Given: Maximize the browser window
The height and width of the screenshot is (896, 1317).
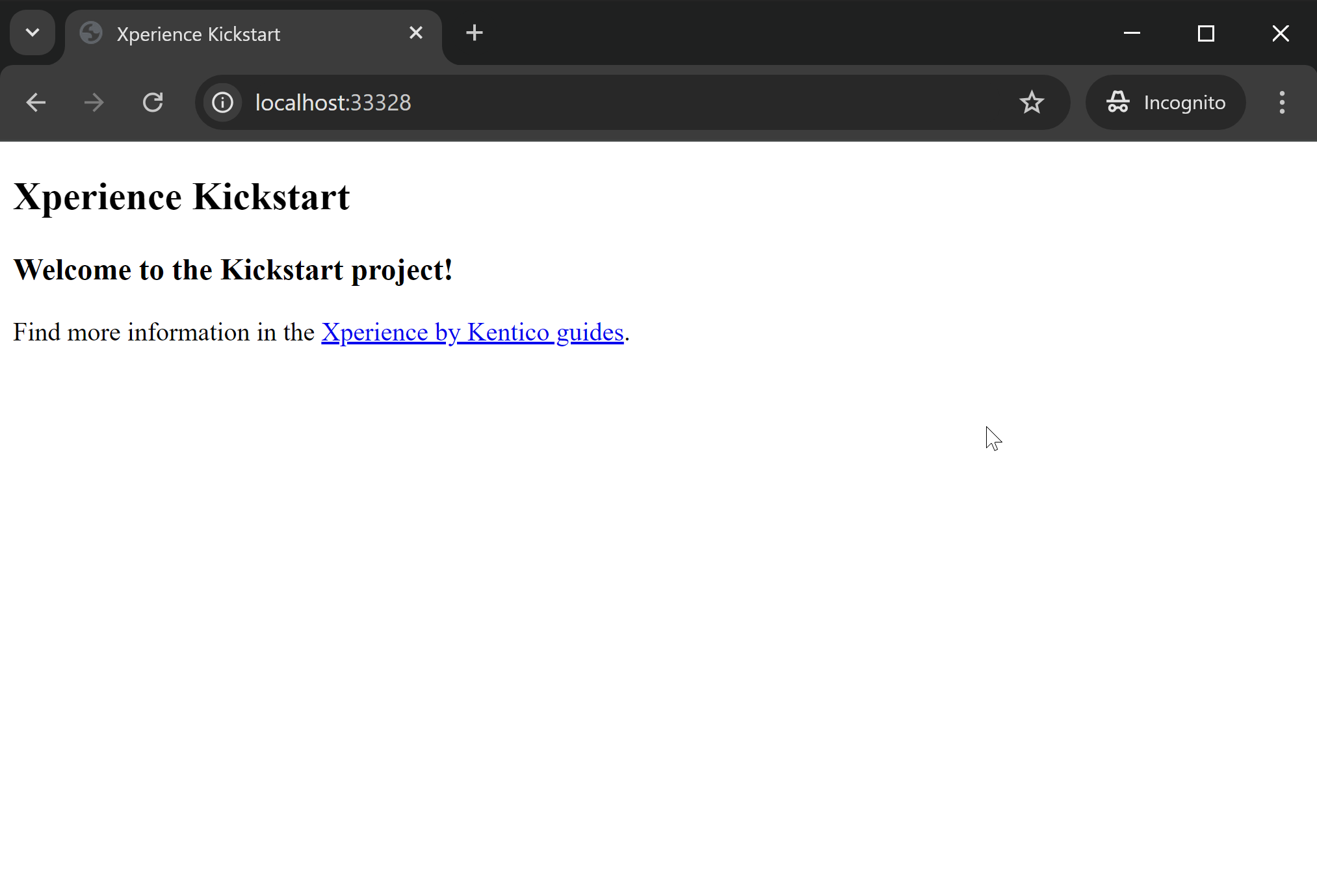Looking at the screenshot, I should point(1206,33).
